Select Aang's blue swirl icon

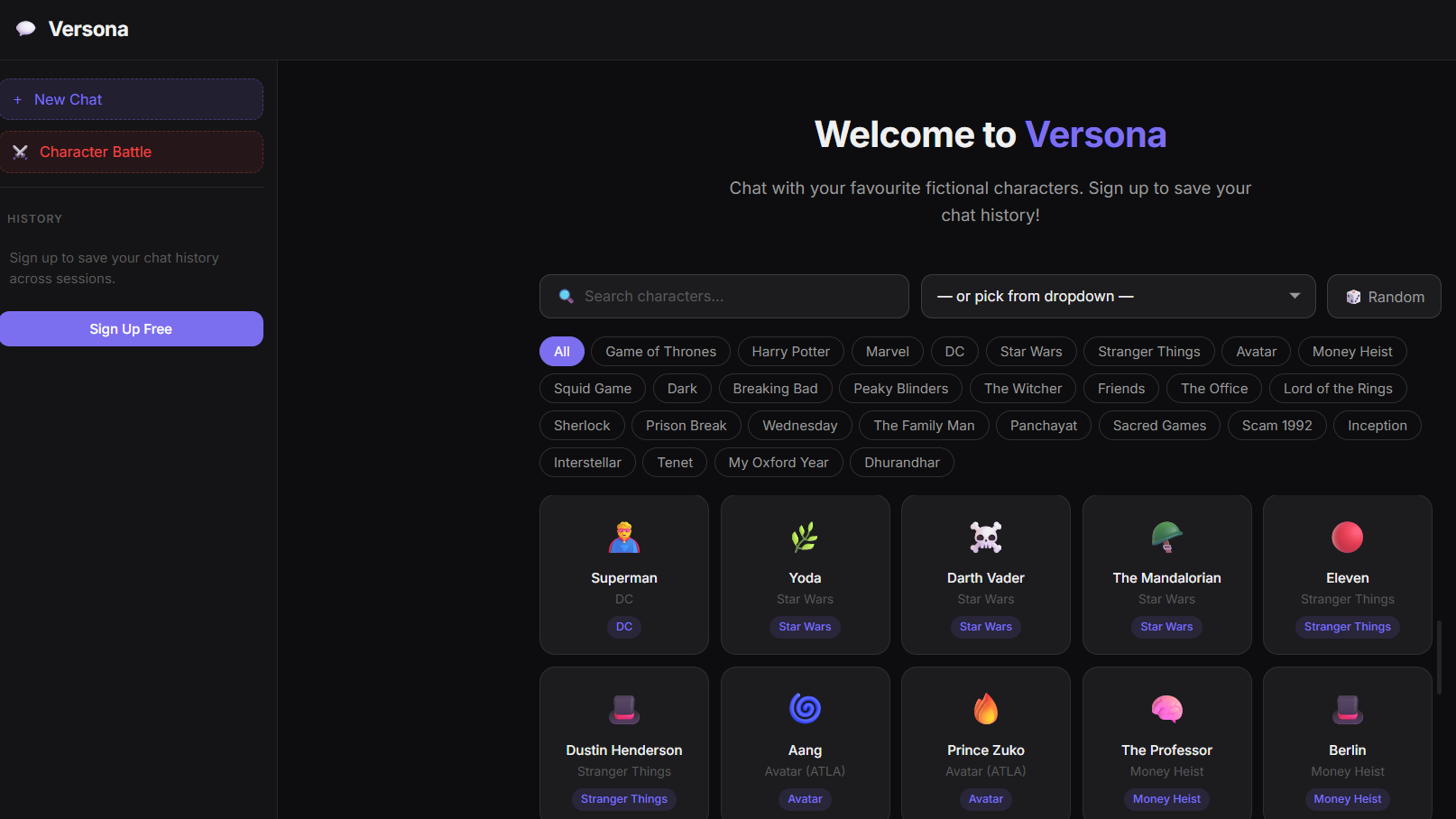(805, 709)
